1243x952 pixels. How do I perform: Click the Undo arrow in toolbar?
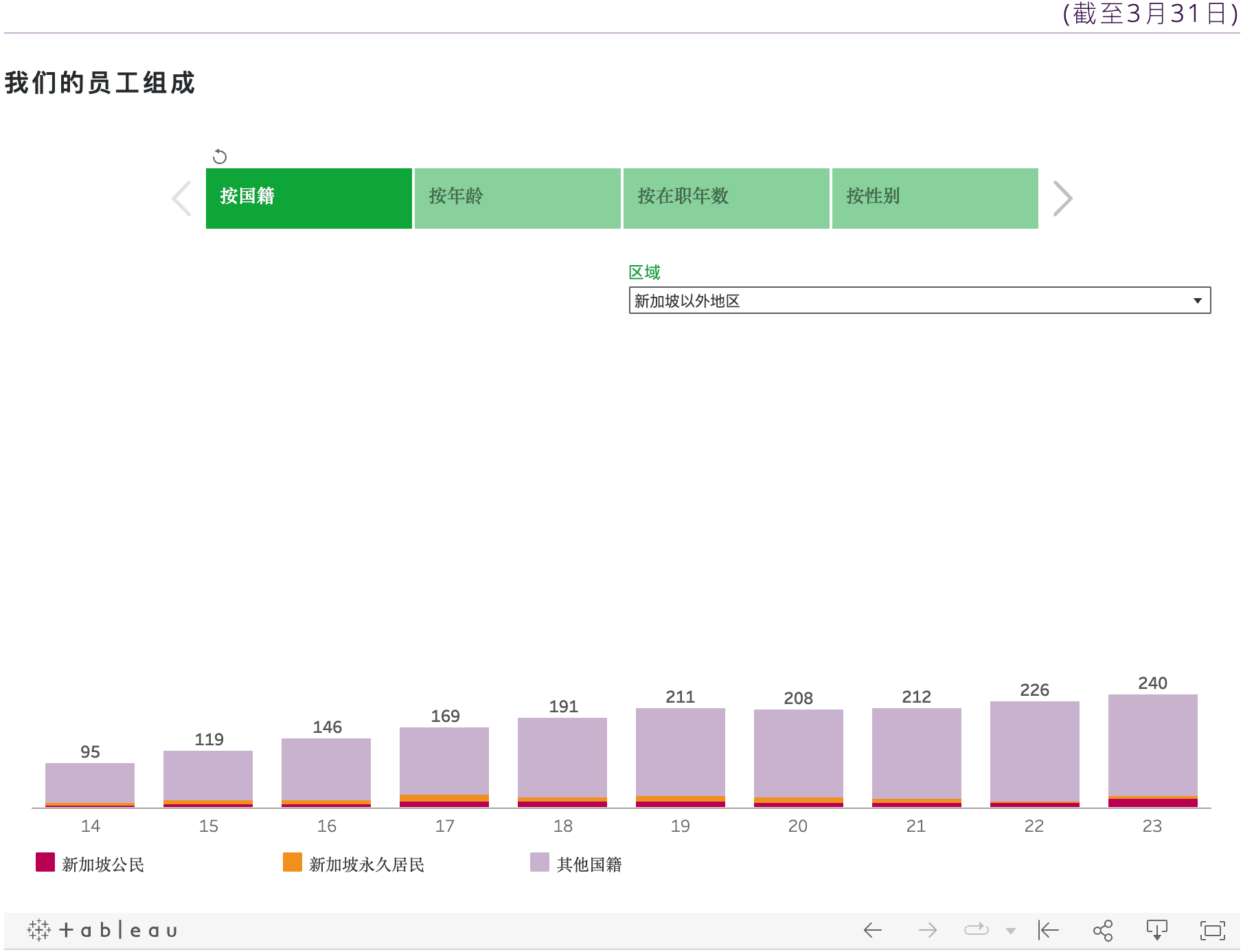(872, 930)
